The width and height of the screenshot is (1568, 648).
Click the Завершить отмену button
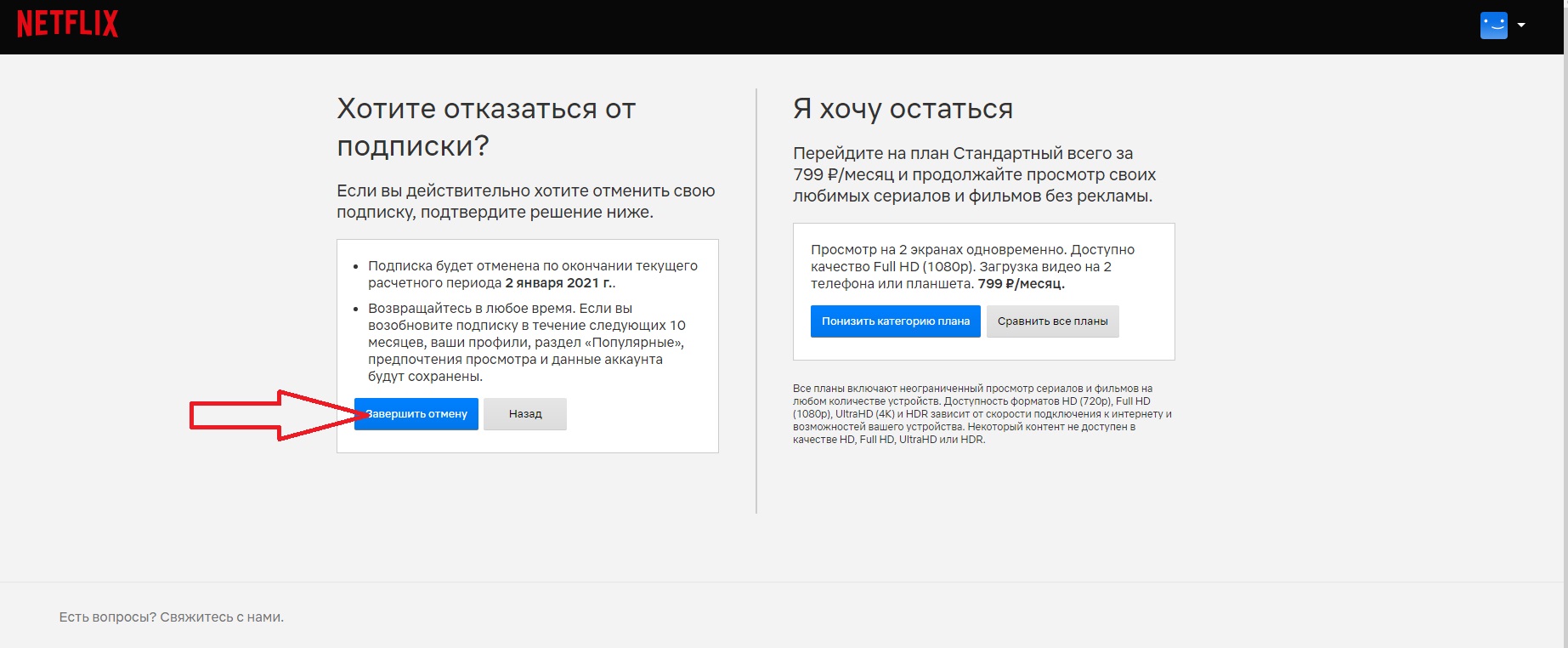pyautogui.click(x=416, y=414)
